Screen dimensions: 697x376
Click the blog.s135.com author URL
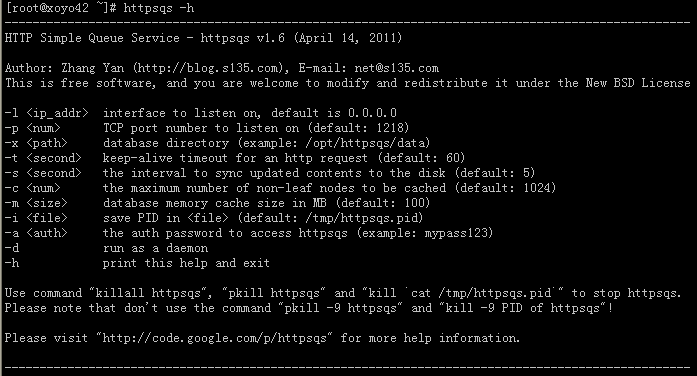pyautogui.click(x=208, y=68)
